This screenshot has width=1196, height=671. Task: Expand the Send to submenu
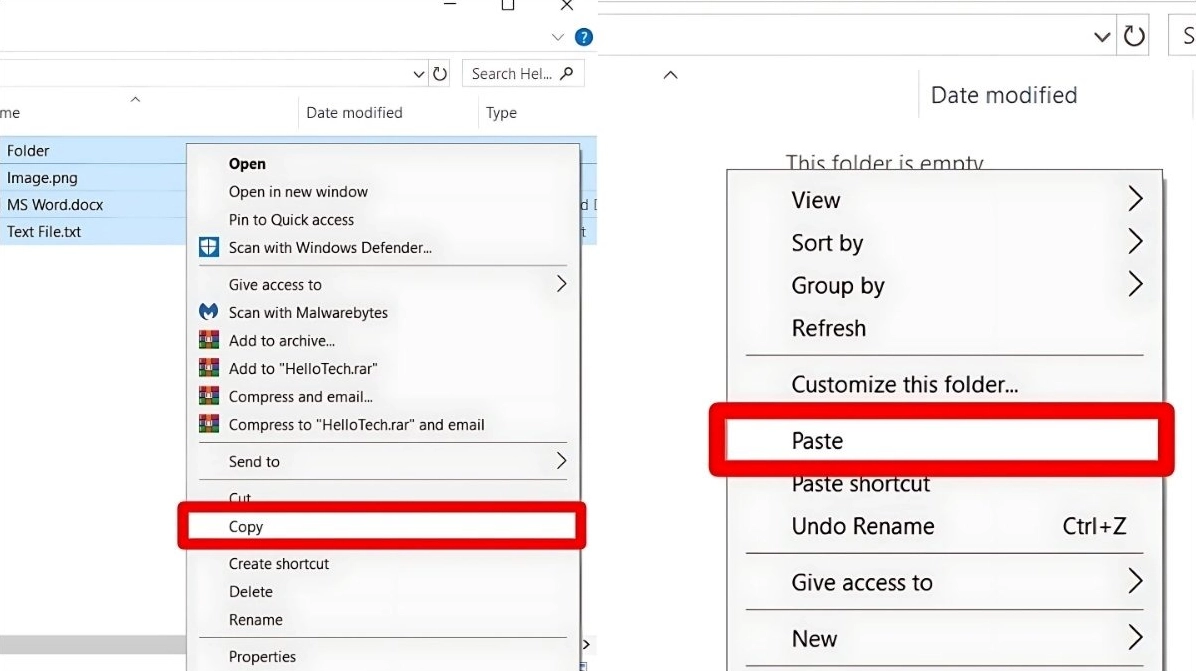[x=561, y=461]
